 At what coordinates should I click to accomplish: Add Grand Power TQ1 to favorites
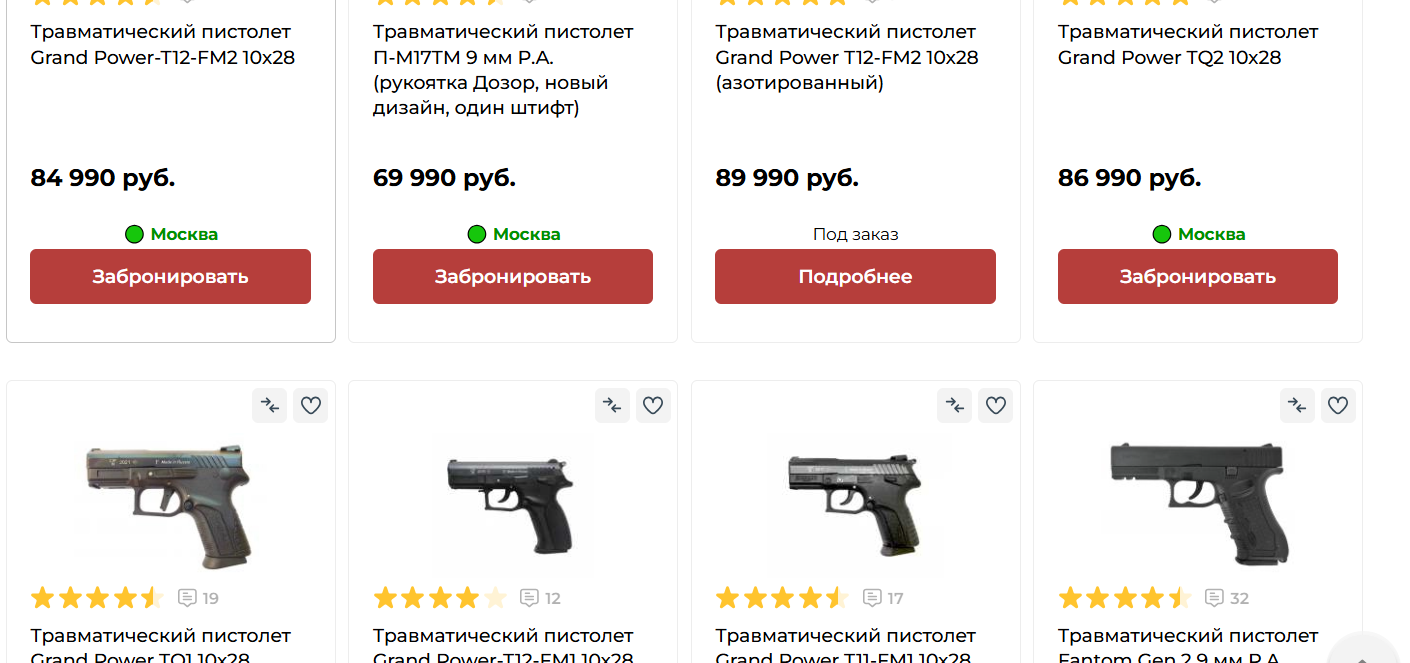point(311,405)
